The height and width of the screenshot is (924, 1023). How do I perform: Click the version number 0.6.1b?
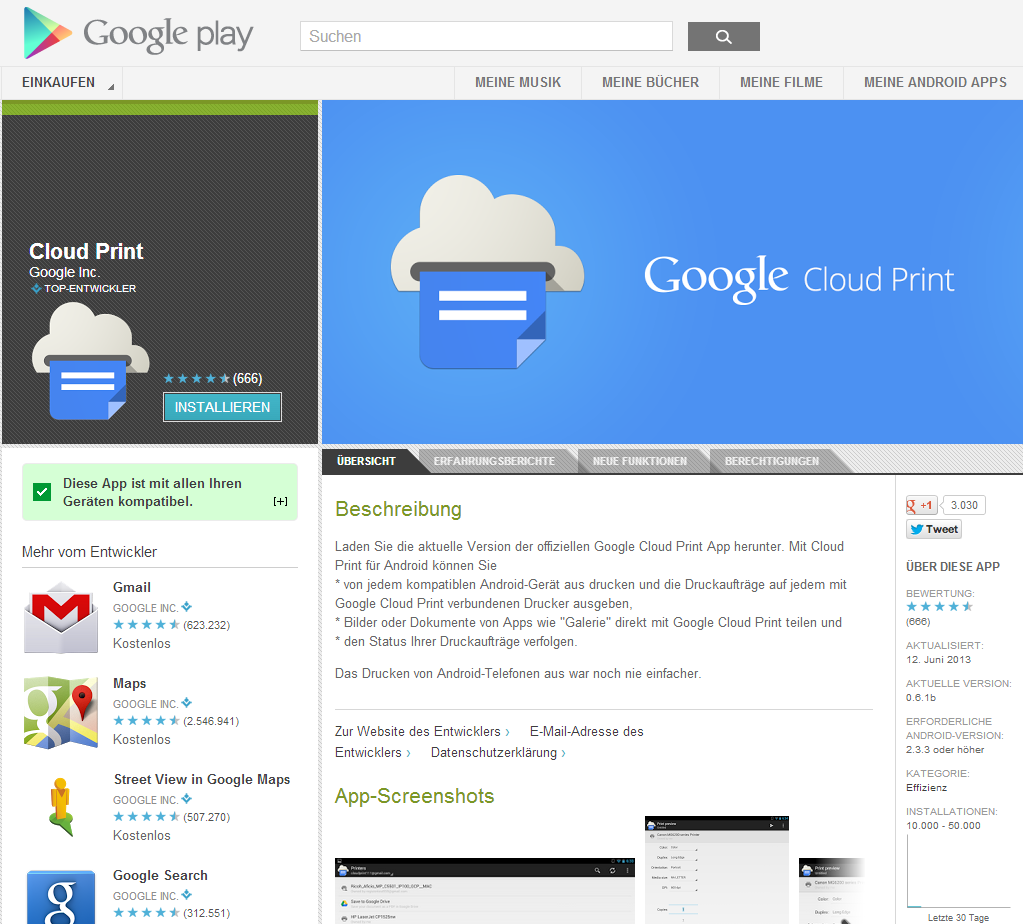[x=921, y=698]
